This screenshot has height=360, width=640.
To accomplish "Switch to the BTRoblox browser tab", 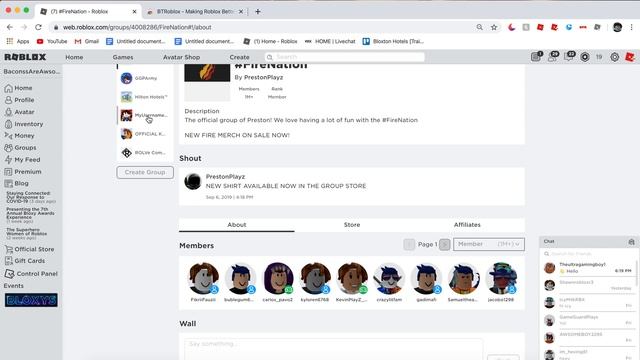I will point(195,11).
